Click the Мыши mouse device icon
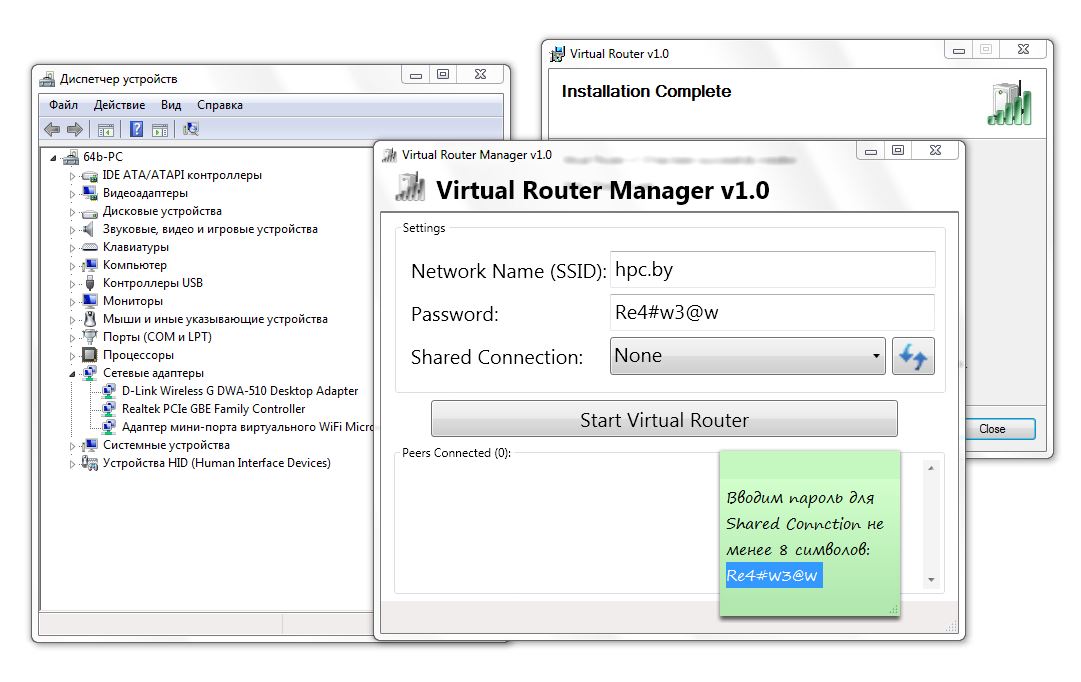The width and height of the screenshot is (1081, 682). pyautogui.click(x=90, y=319)
